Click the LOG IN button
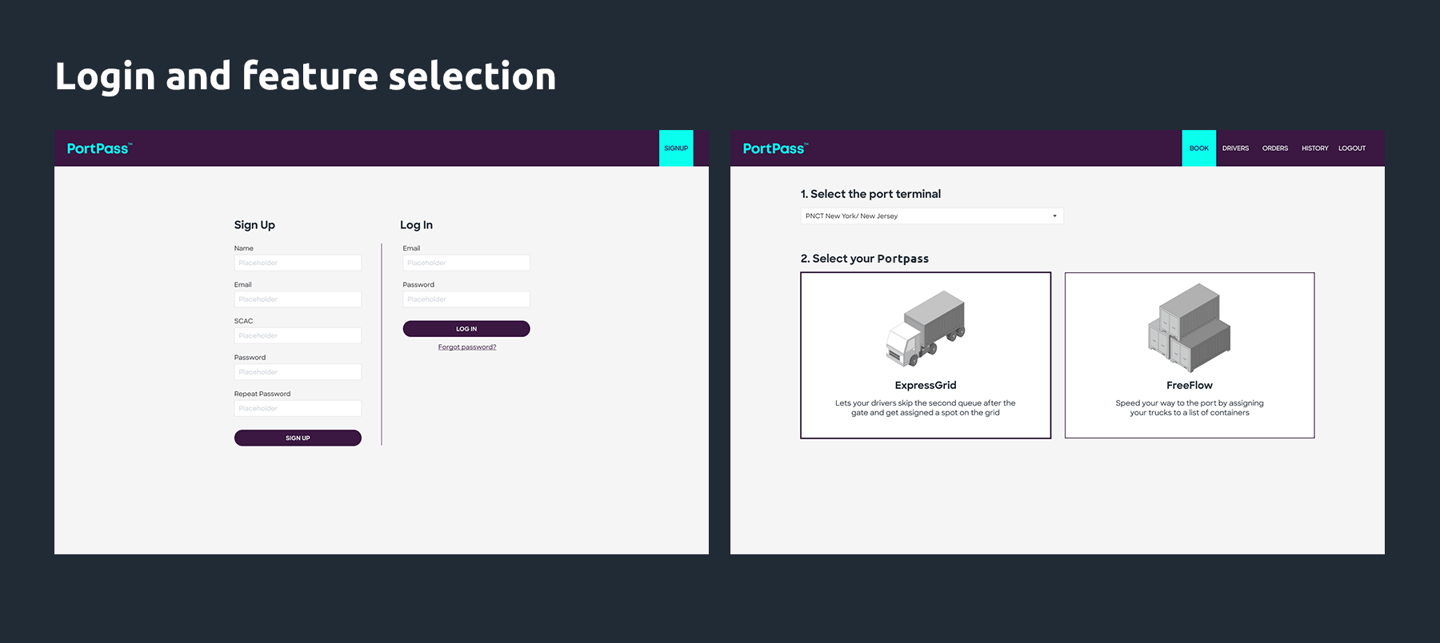 466,328
